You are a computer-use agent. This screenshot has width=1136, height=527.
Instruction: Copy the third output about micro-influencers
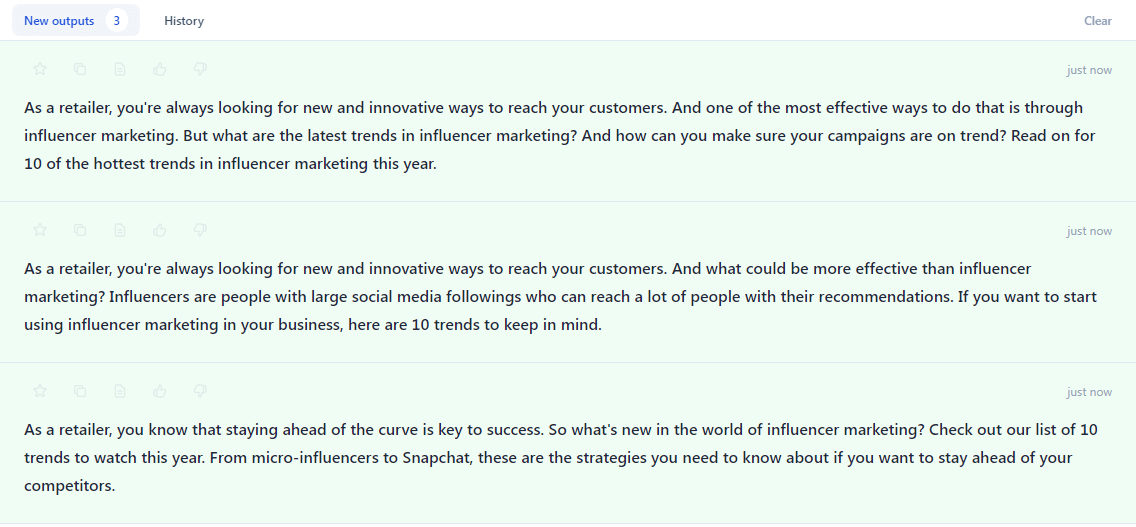(80, 391)
